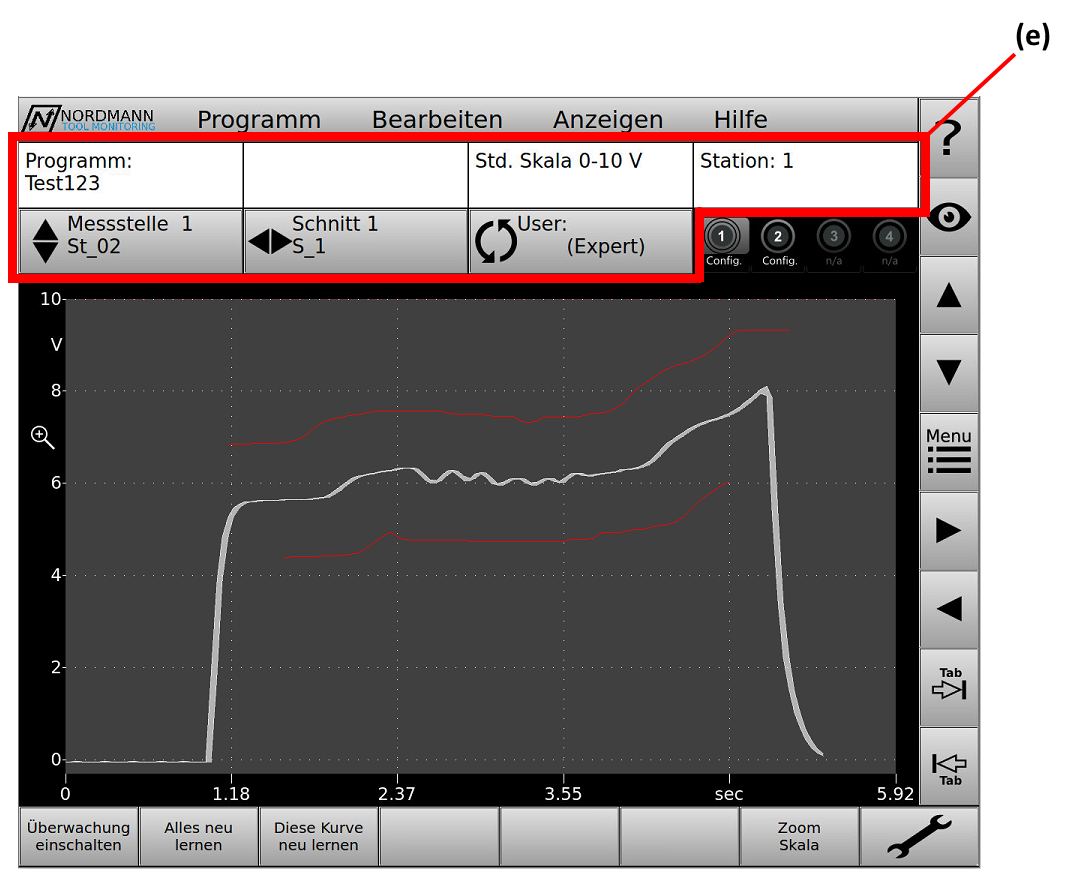Click the magnifier zoom icon on the graph axis
1065x873 pixels.
click(42, 436)
